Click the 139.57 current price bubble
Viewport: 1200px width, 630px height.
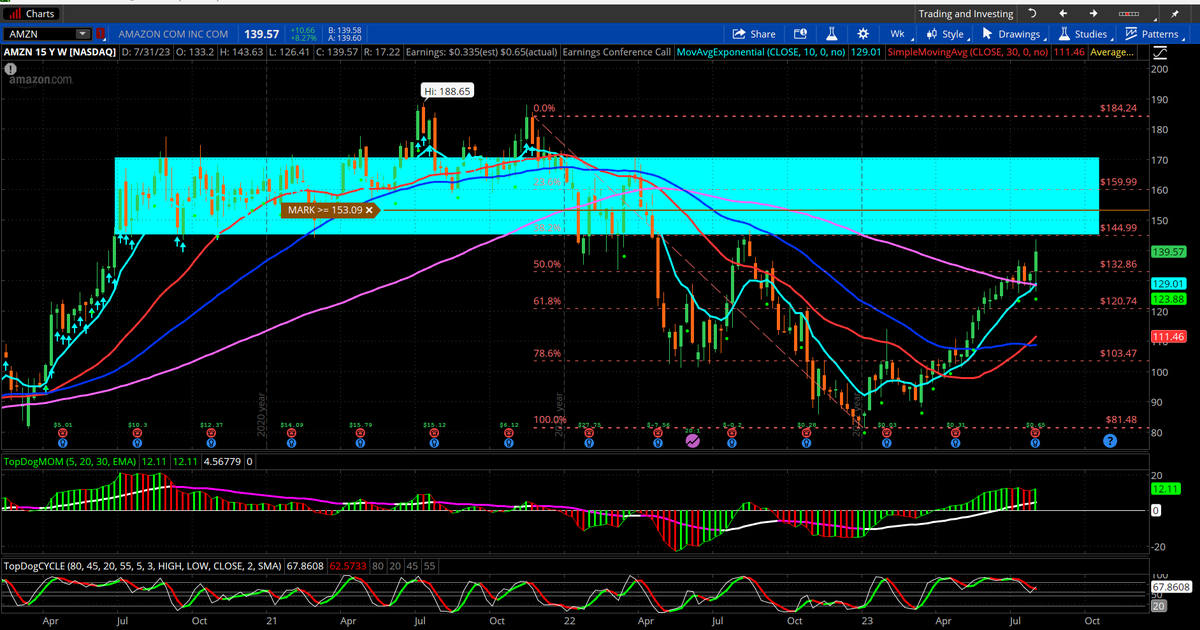(1168, 252)
